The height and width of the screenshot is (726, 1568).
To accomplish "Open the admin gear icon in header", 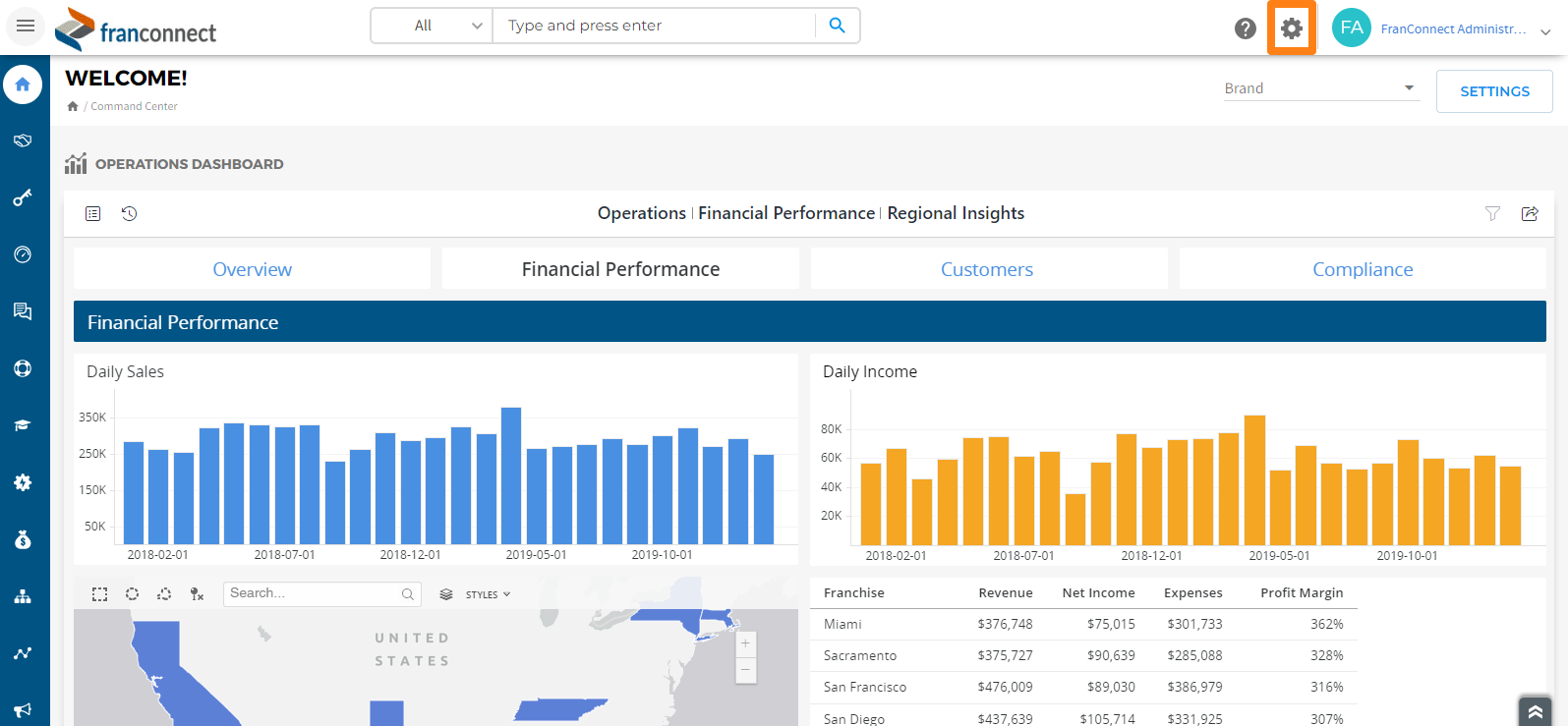I will pyautogui.click(x=1292, y=28).
